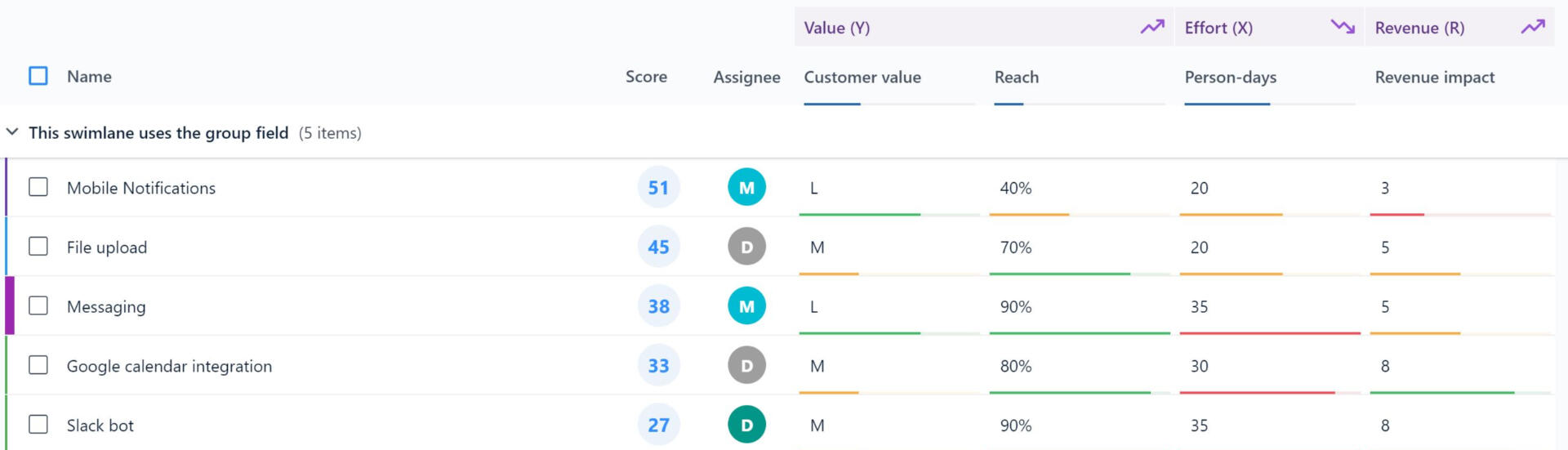The height and width of the screenshot is (450, 1568).
Task: Click the Messaging assignee avatar
Action: coord(746,306)
